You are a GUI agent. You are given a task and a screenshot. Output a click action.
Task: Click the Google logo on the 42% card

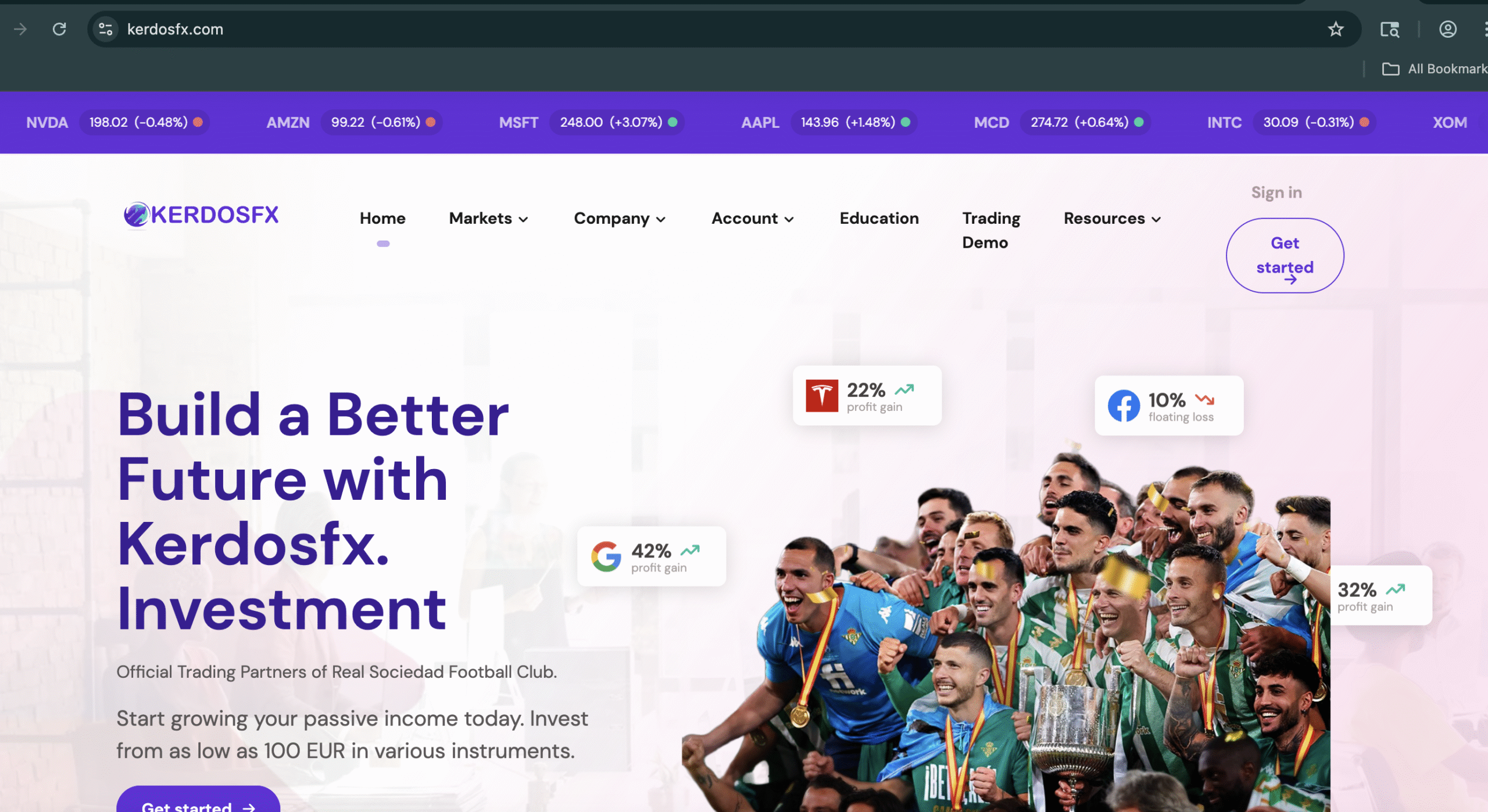[x=606, y=557]
